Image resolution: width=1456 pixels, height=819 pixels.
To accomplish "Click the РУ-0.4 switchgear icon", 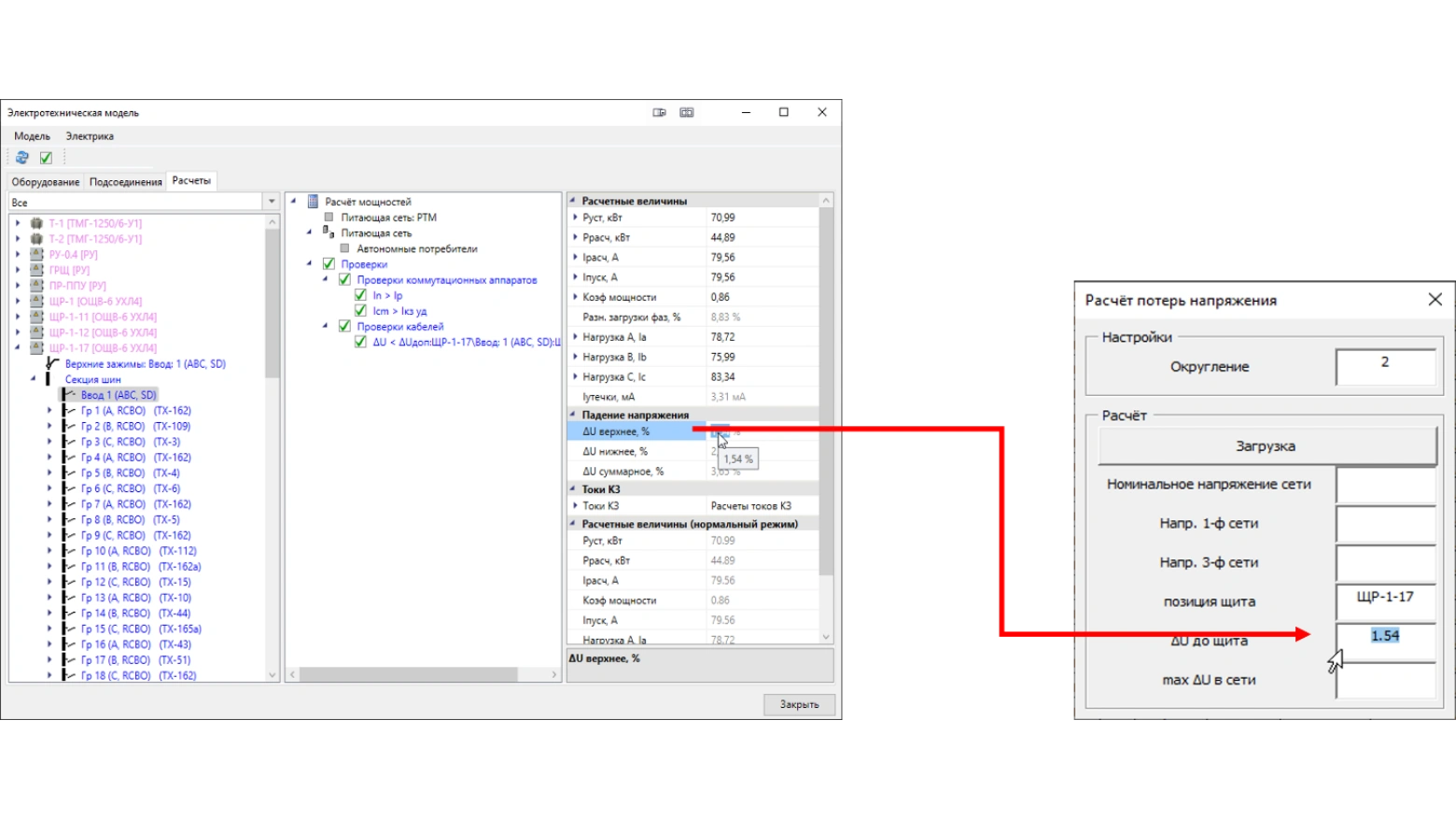I will 36,254.
